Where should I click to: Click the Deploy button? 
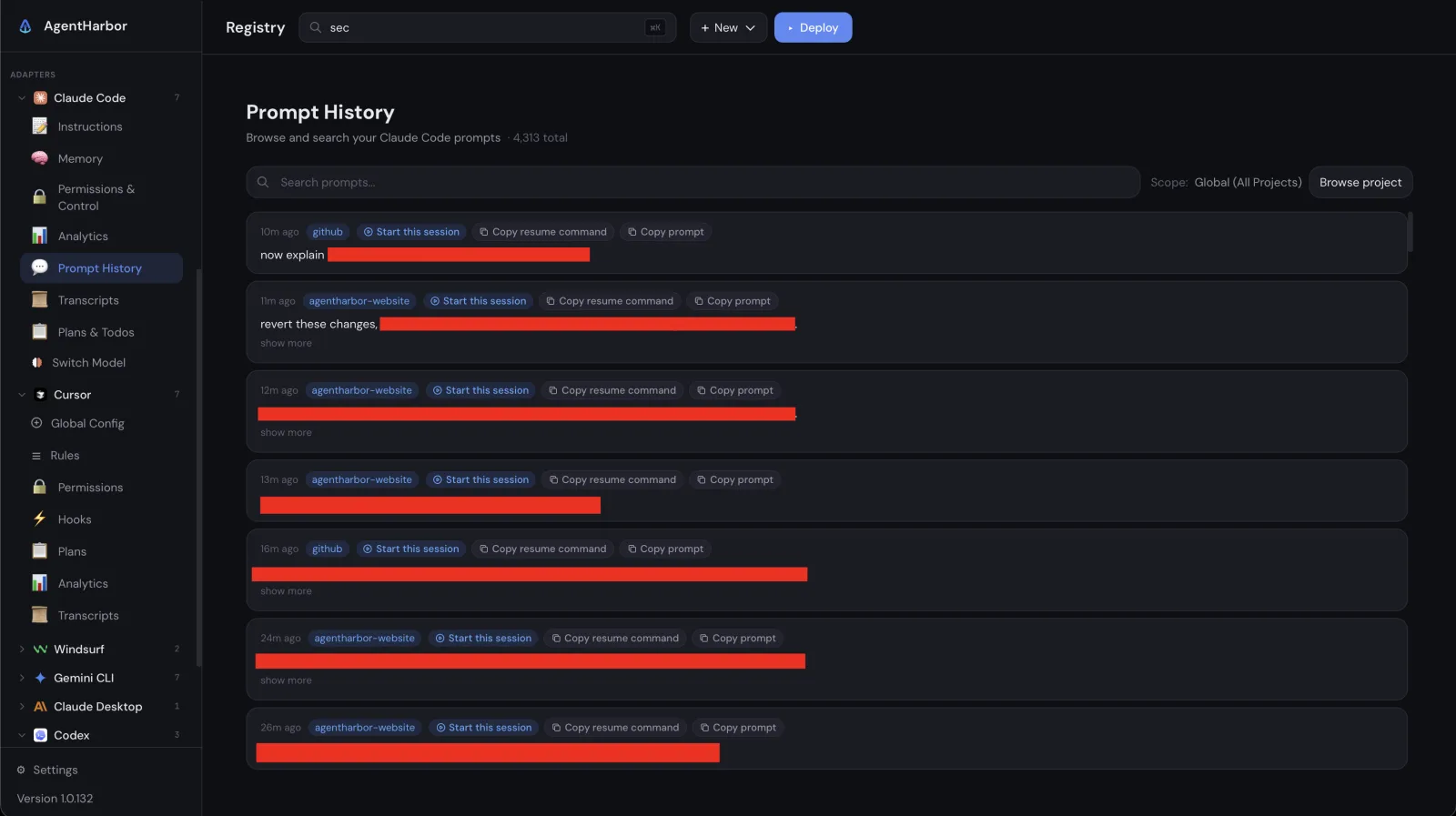pyautogui.click(x=813, y=27)
